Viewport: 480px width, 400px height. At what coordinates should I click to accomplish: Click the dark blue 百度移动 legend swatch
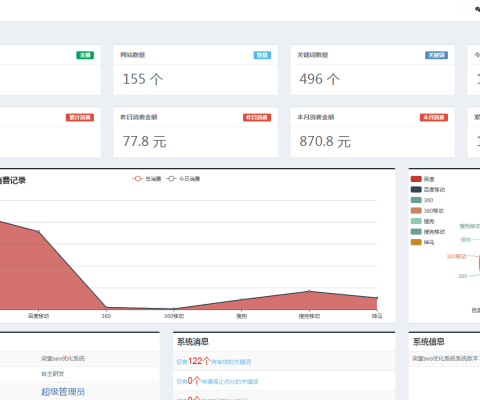[x=416, y=189]
